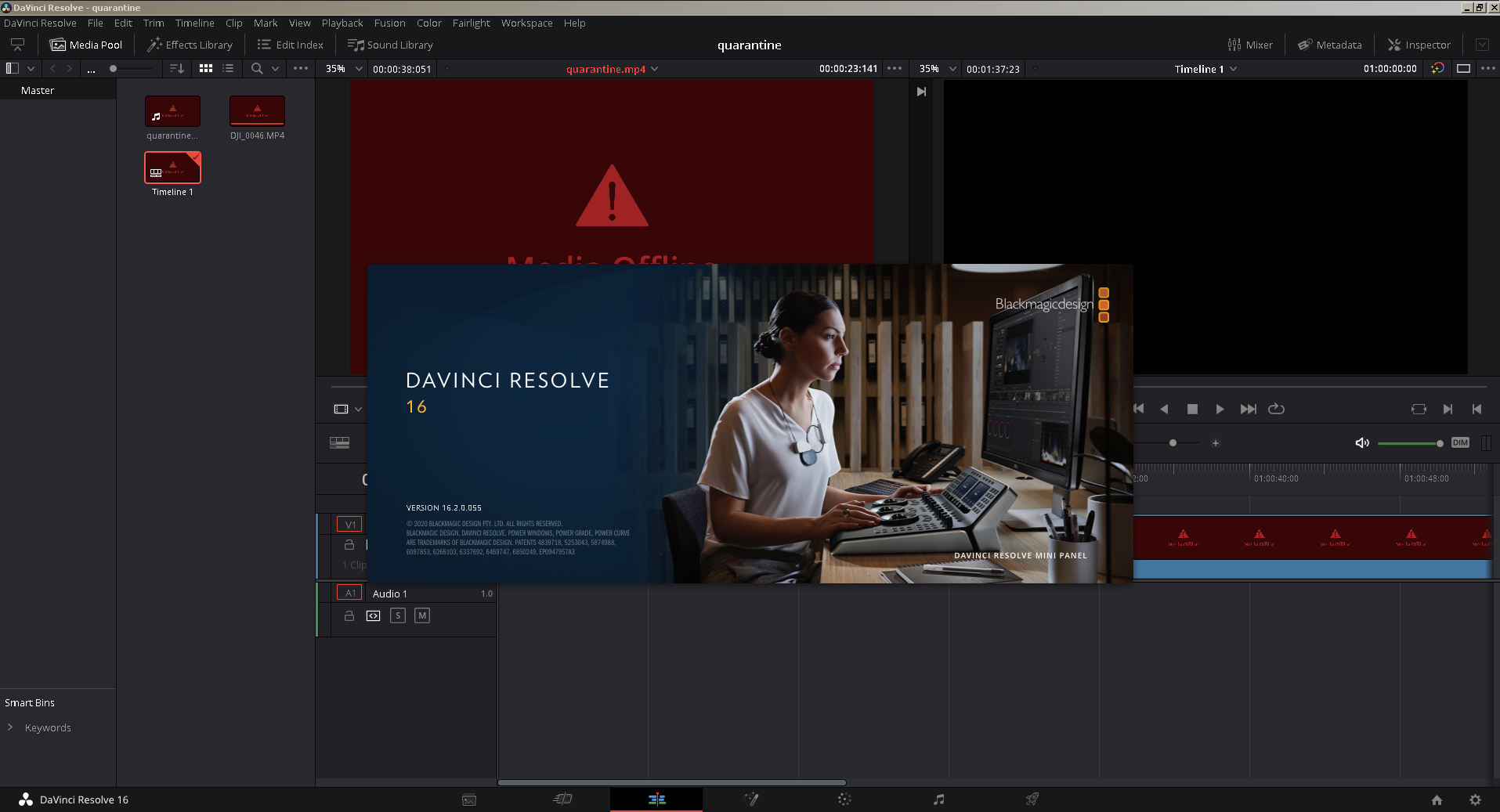Open the Sound Library panel
1500x812 pixels.
(390, 45)
